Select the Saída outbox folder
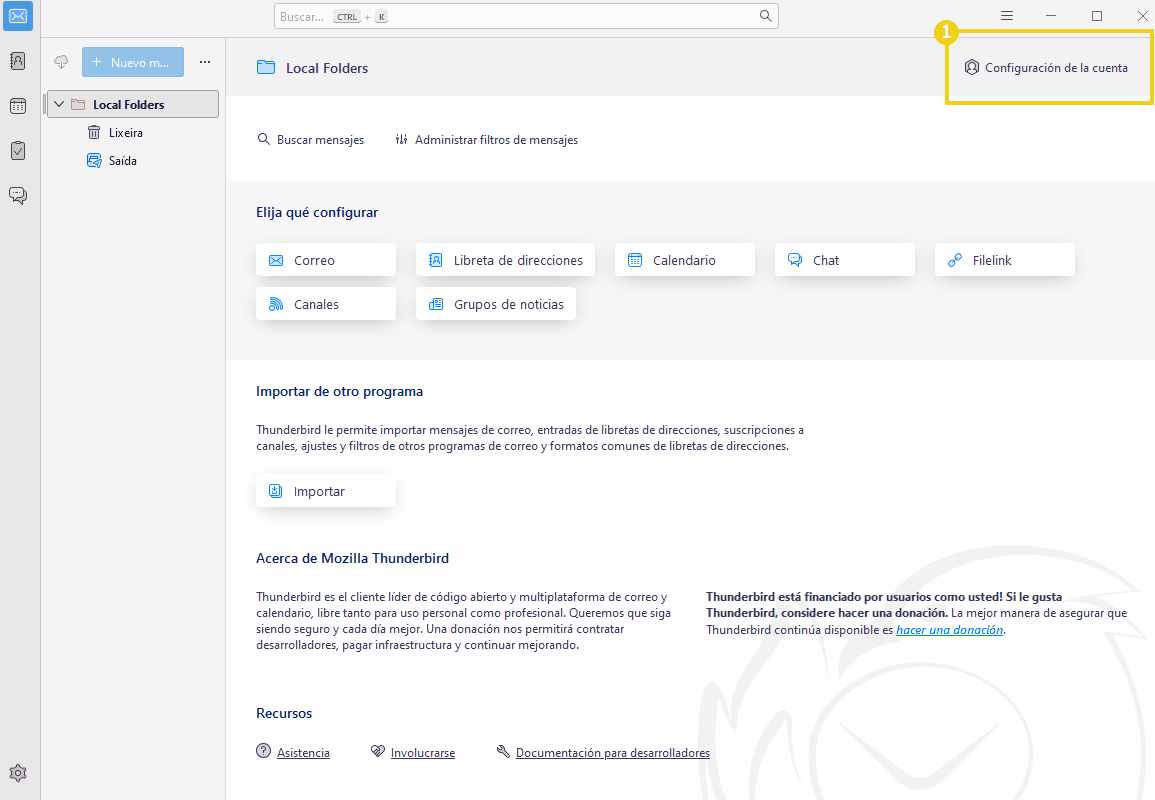The width and height of the screenshot is (1155, 800). click(x=122, y=160)
